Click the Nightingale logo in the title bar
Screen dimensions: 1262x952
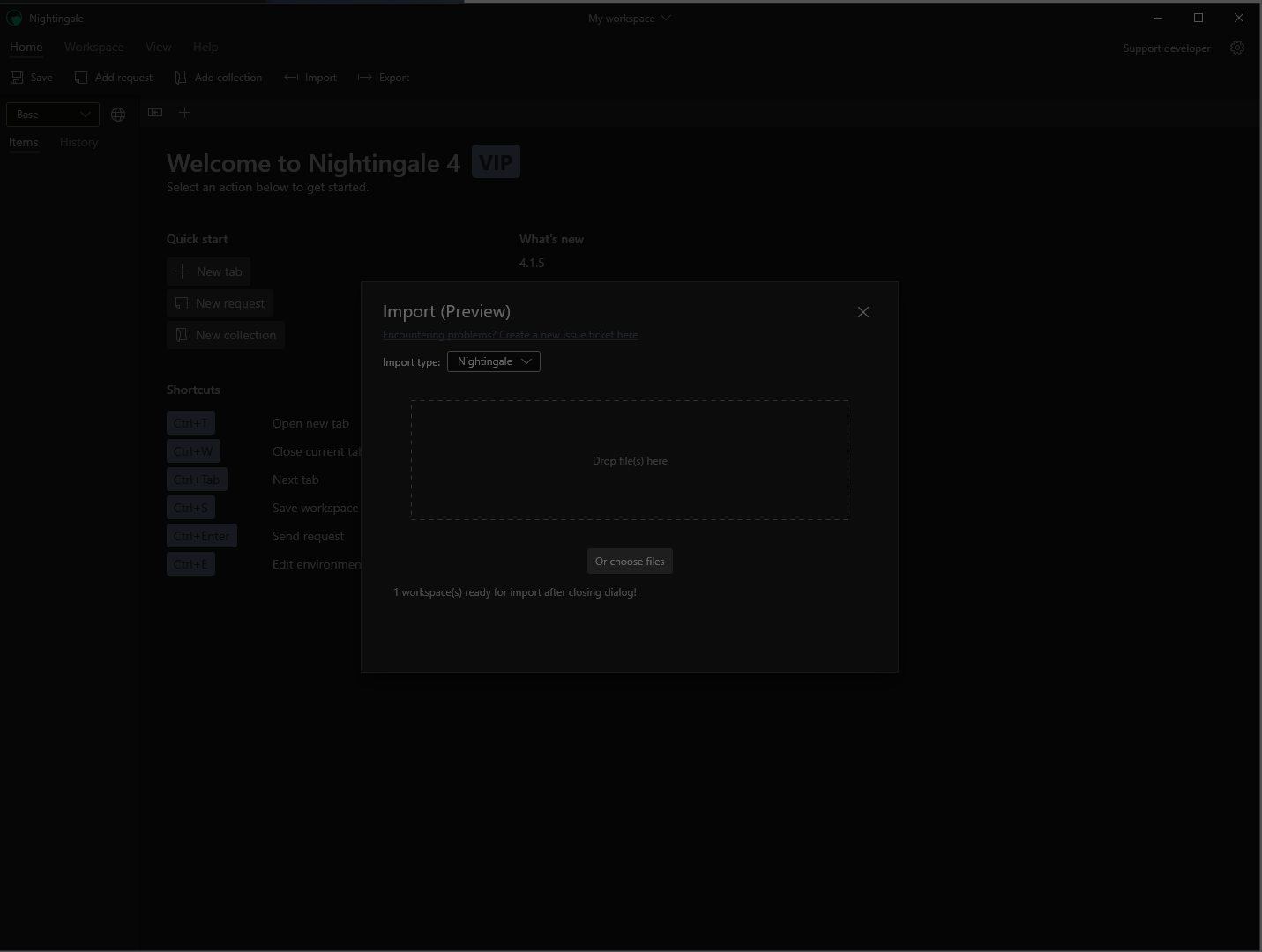14,18
